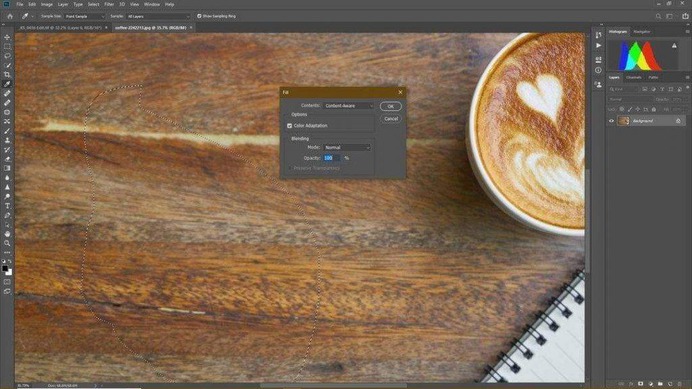Open the workspace switcher dropdown
Screen dimensions: 692x389
point(669,16)
